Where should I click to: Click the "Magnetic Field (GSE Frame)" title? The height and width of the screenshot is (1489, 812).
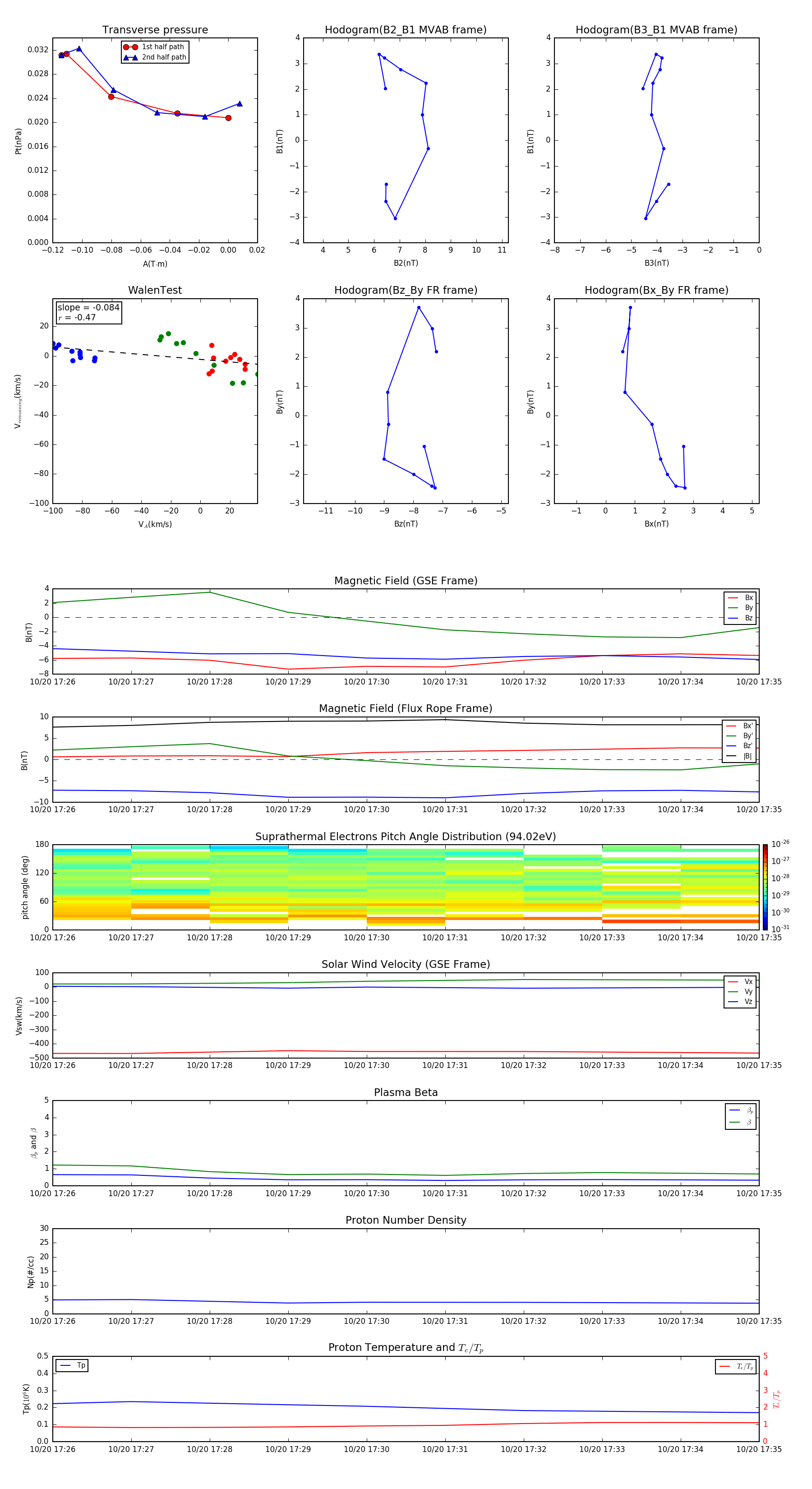(x=406, y=581)
